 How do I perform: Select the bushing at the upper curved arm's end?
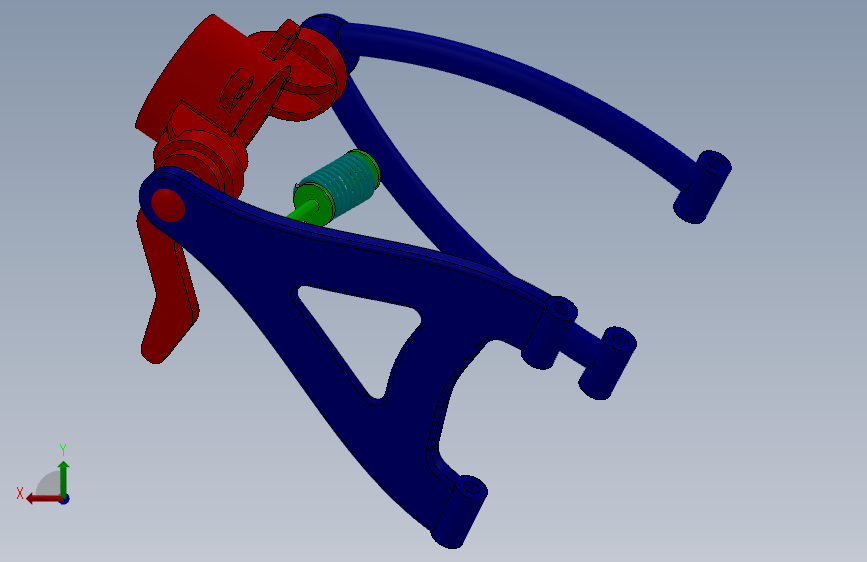[703, 187]
